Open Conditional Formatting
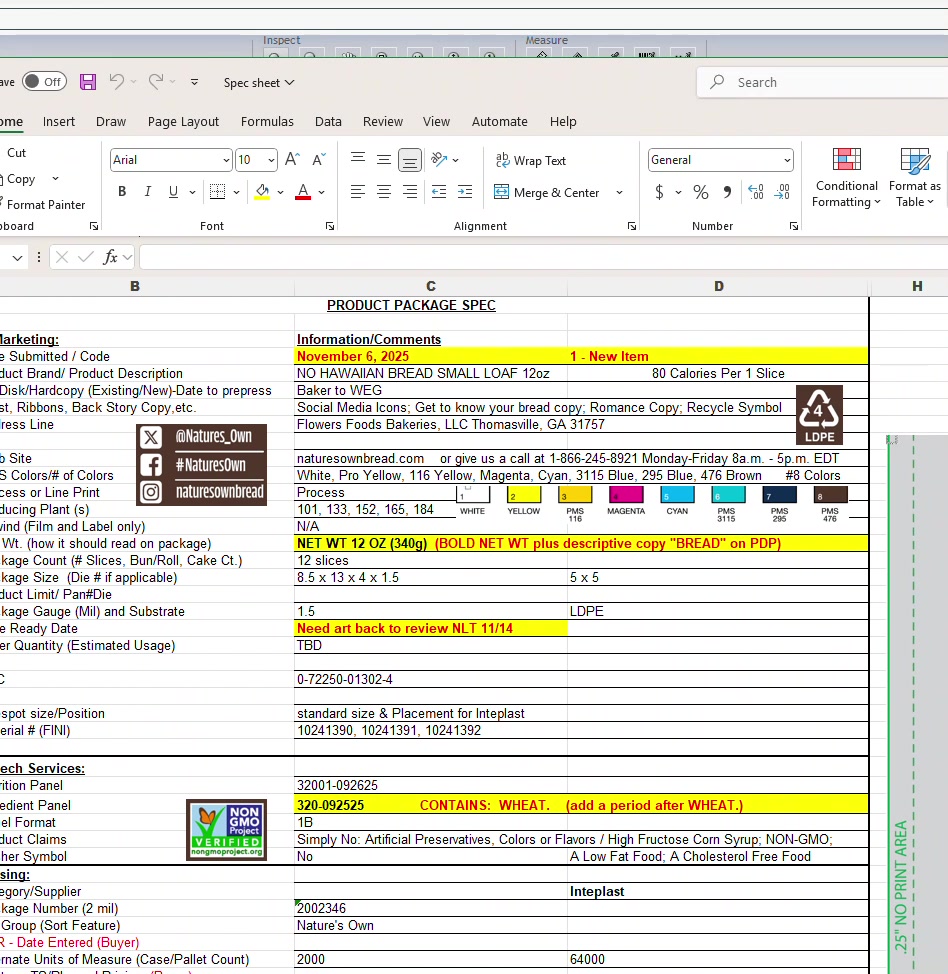948x974 pixels. coord(845,180)
